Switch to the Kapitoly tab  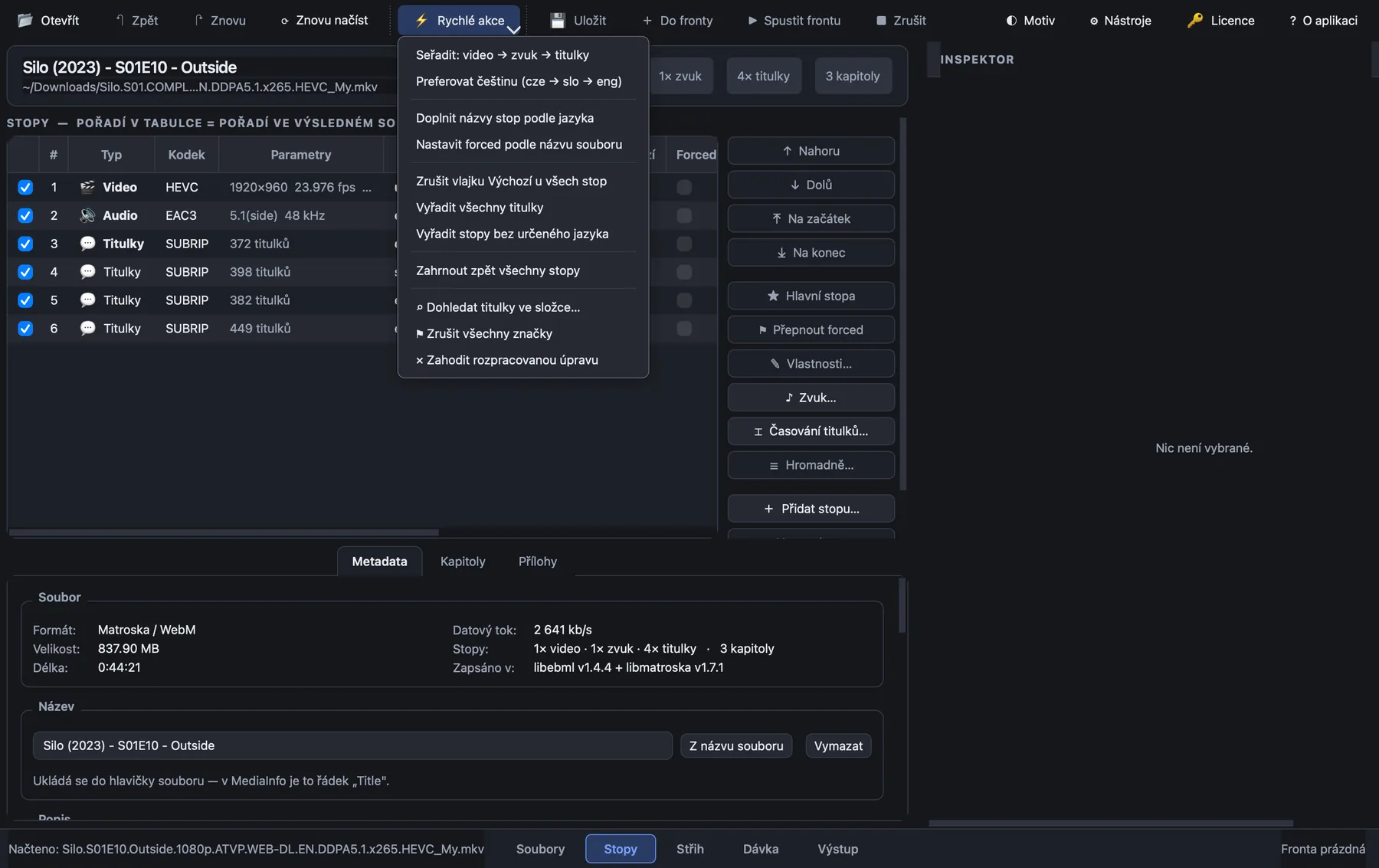pyautogui.click(x=463, y=562)
